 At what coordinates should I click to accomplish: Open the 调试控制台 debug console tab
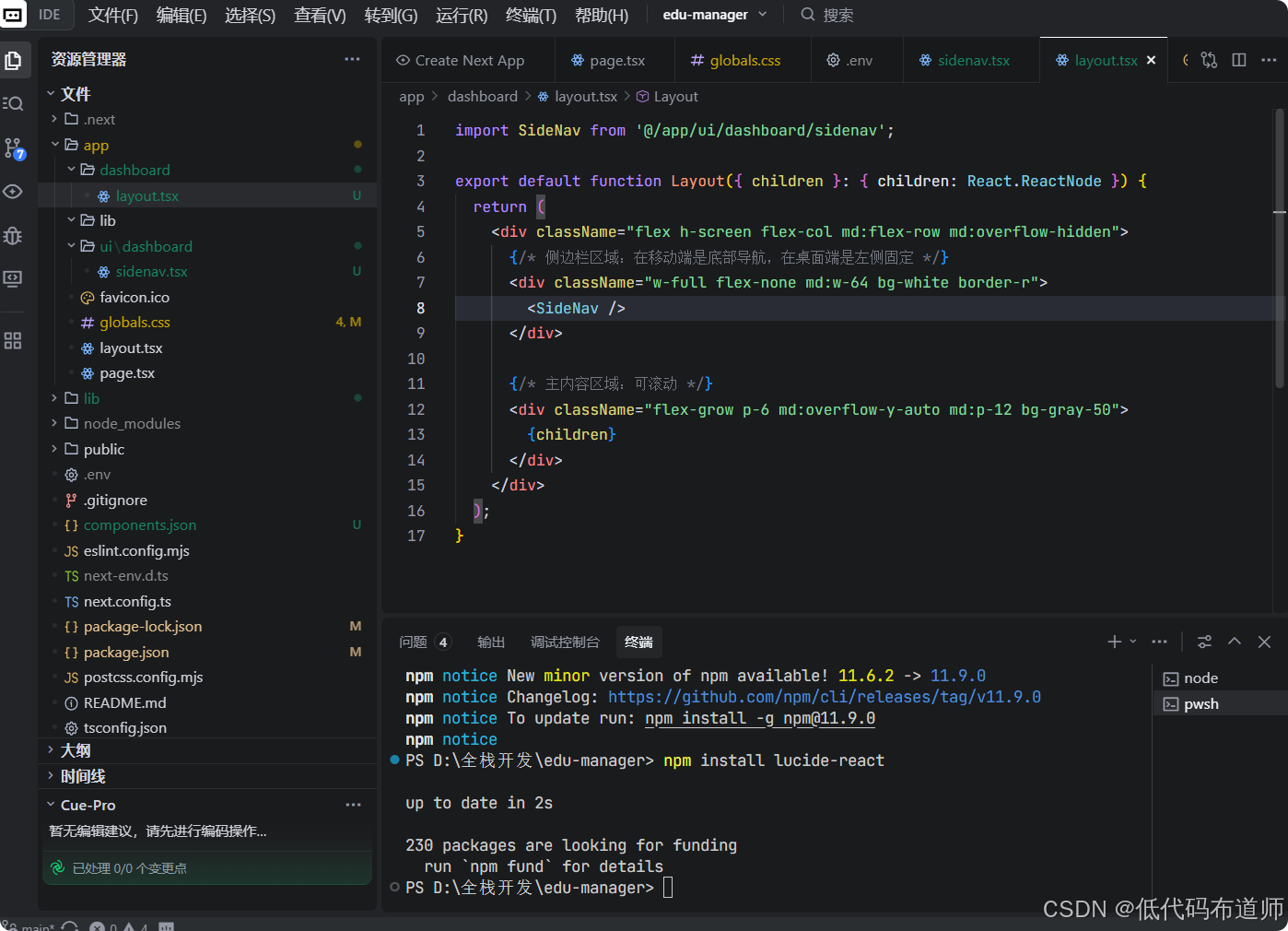pos(565,642)
